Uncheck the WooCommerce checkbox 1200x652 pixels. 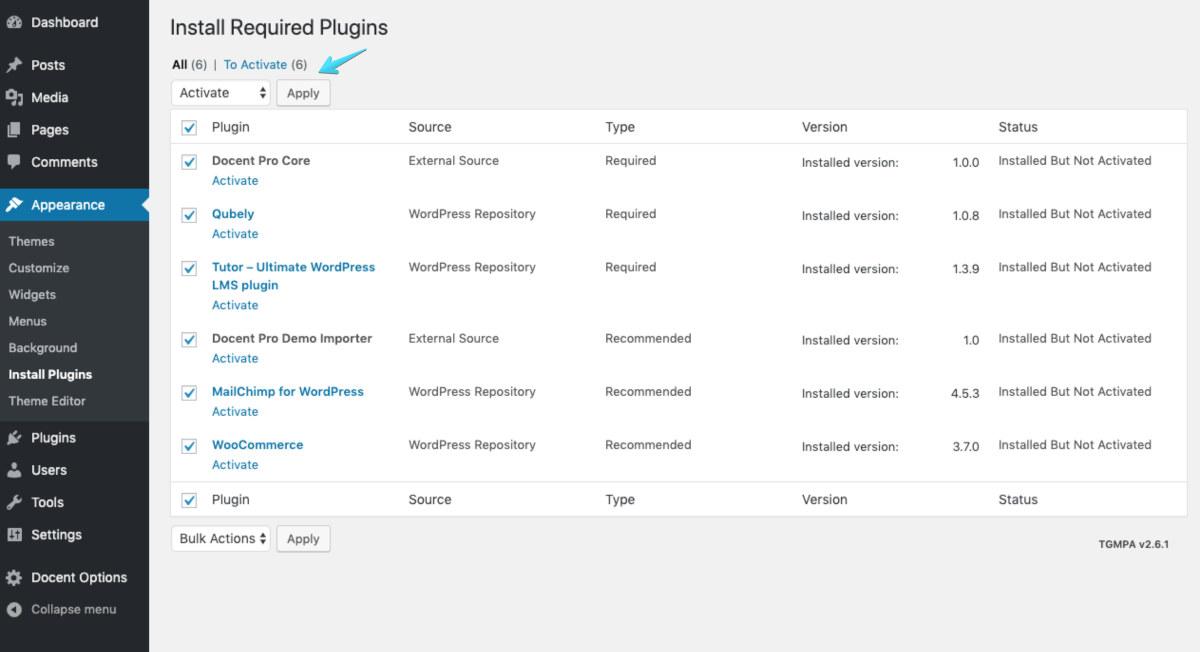[189, 445]
